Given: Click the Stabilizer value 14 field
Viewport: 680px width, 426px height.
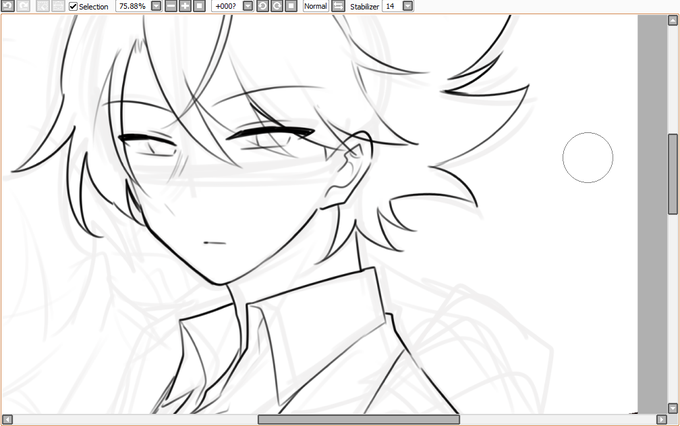Looking at the screenshot, I should click(x=392, y=6).
